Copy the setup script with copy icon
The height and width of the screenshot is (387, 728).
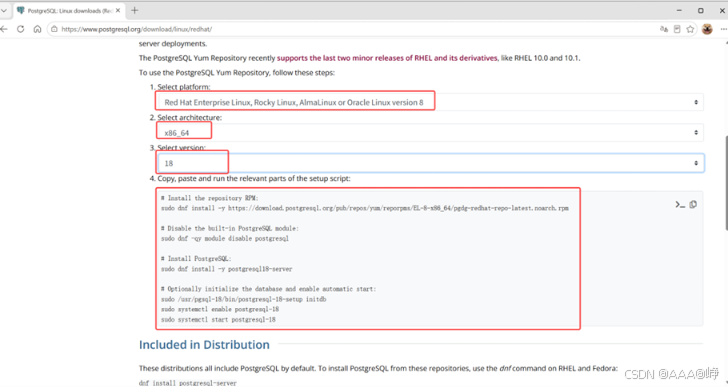pyautogui.click(x=693, y=205)
